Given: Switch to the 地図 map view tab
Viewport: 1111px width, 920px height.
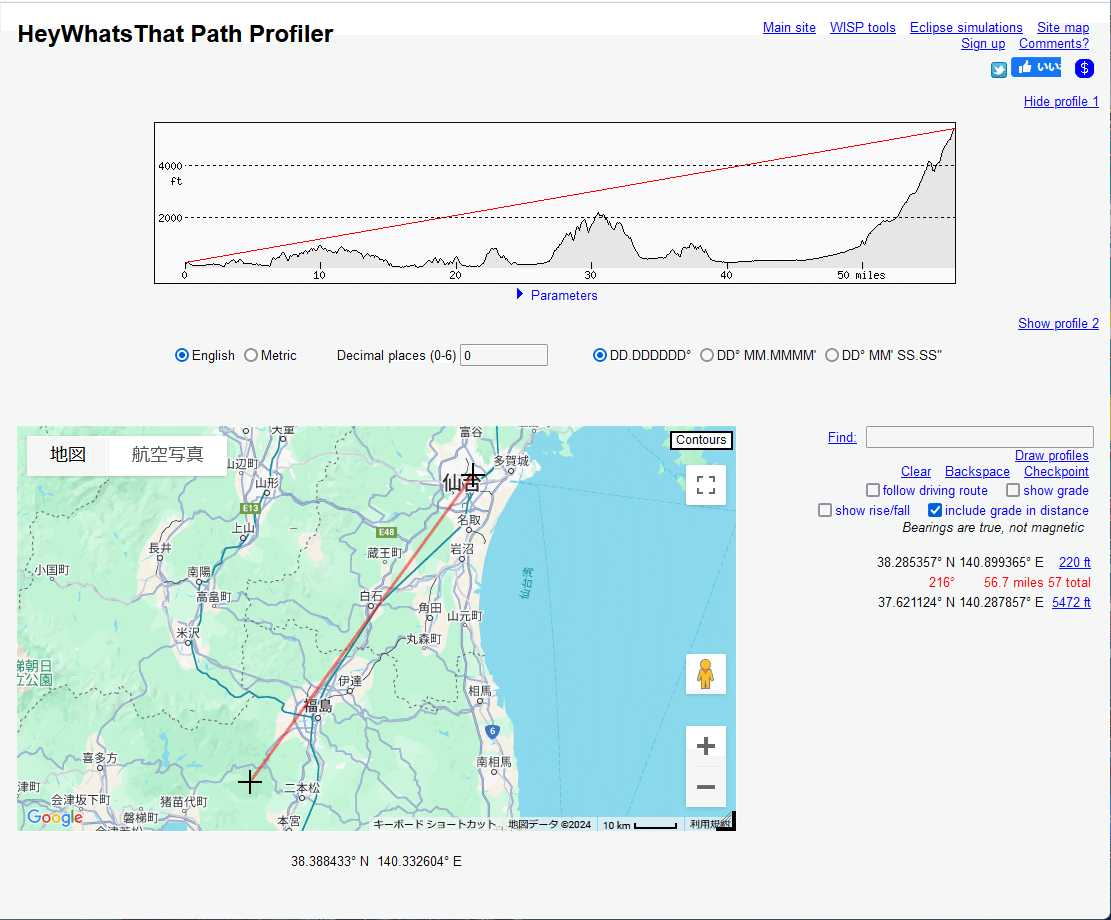Looking at the screenshot, I should 67,455.
